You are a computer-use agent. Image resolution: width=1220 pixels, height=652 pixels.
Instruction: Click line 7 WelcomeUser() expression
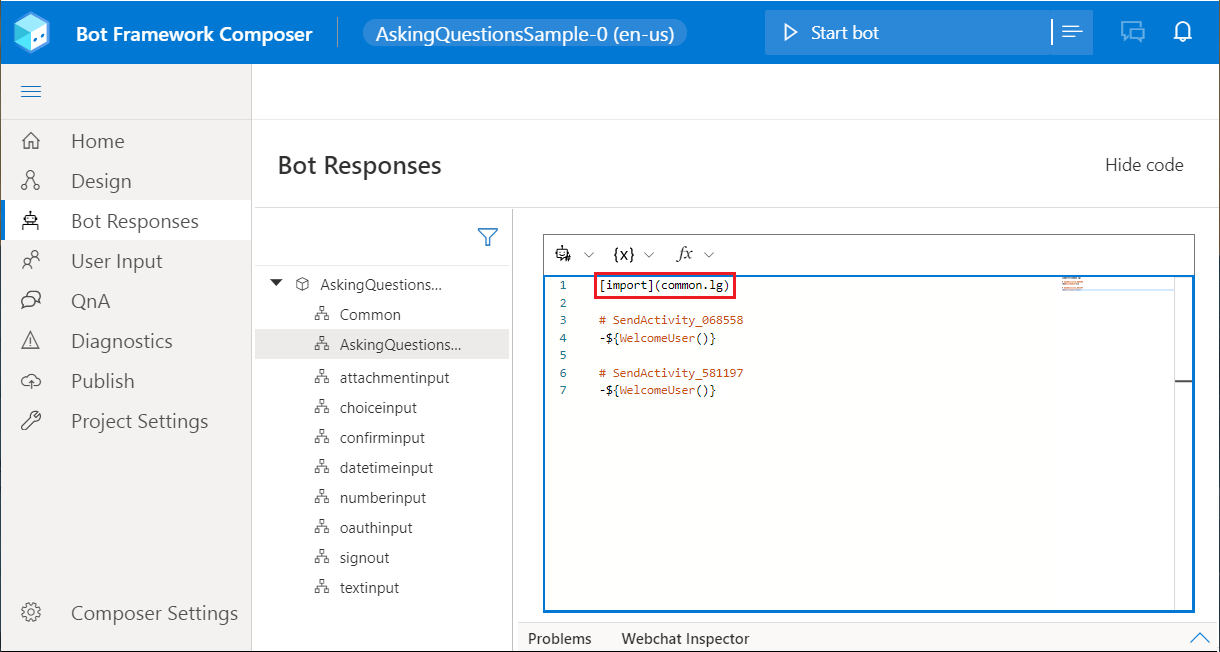pos(657,390)
